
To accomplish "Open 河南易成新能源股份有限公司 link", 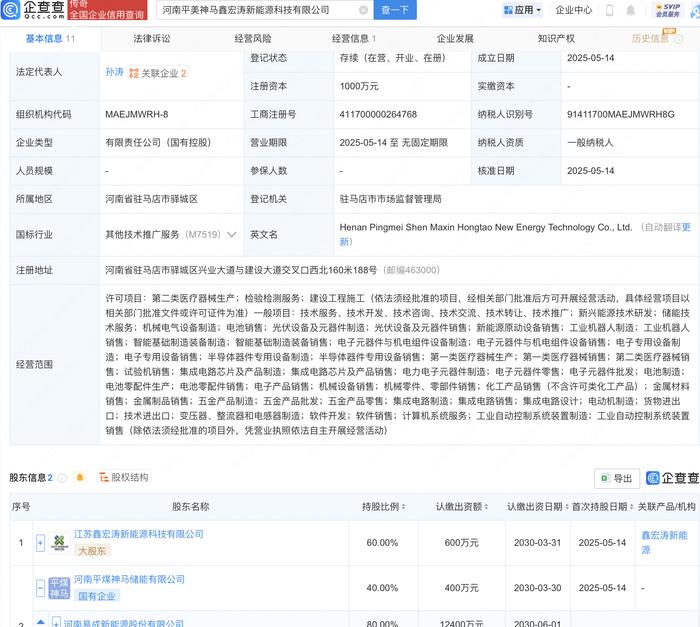I will point(123,623).
